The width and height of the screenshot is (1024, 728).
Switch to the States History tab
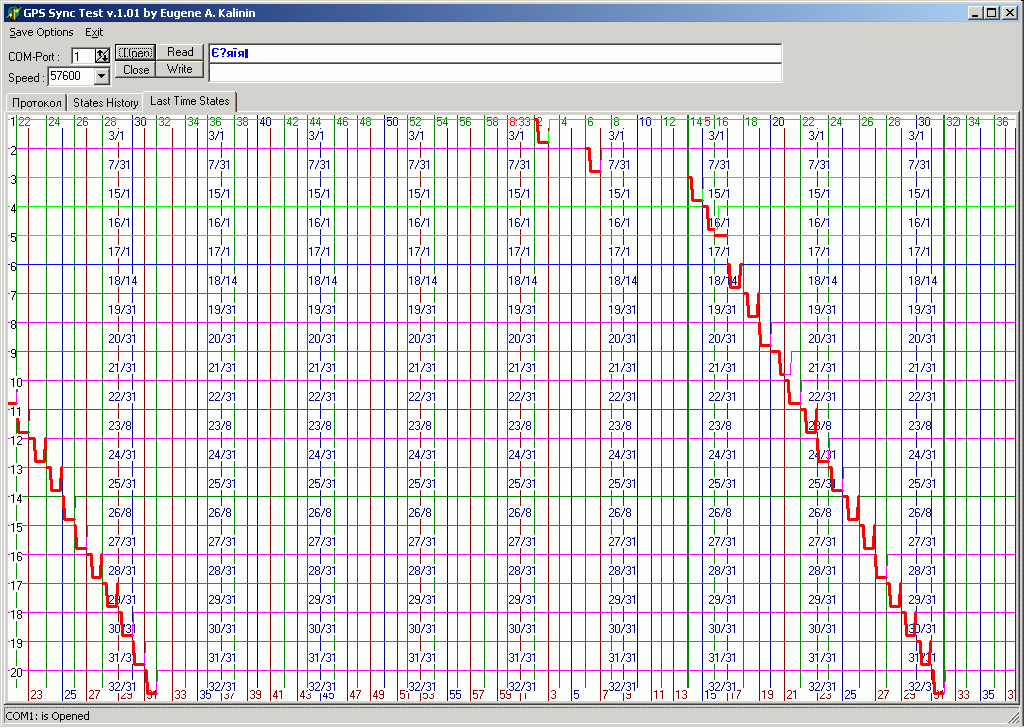(105, 102)
